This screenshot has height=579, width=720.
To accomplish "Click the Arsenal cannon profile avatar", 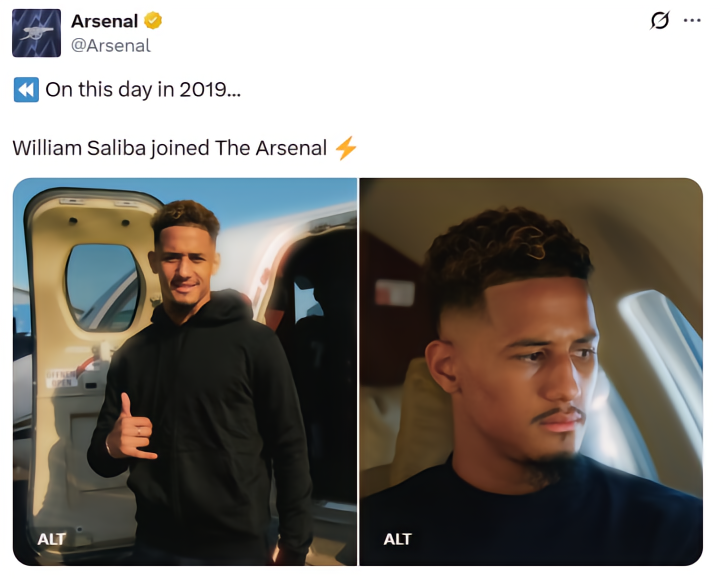I will (37, 32).
